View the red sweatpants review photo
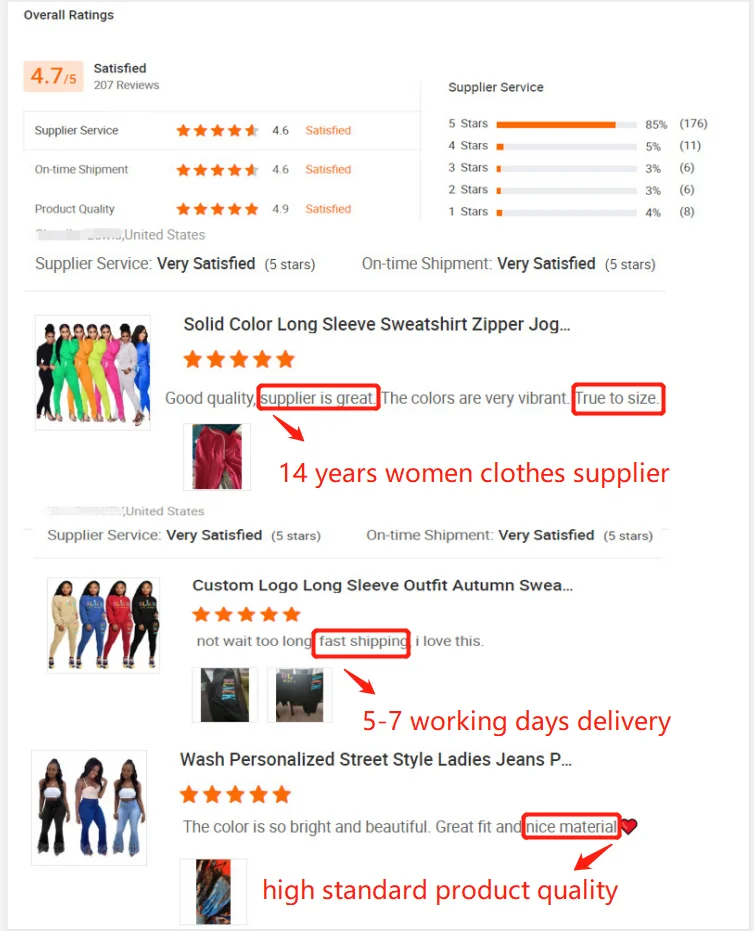 coord(217,457)
